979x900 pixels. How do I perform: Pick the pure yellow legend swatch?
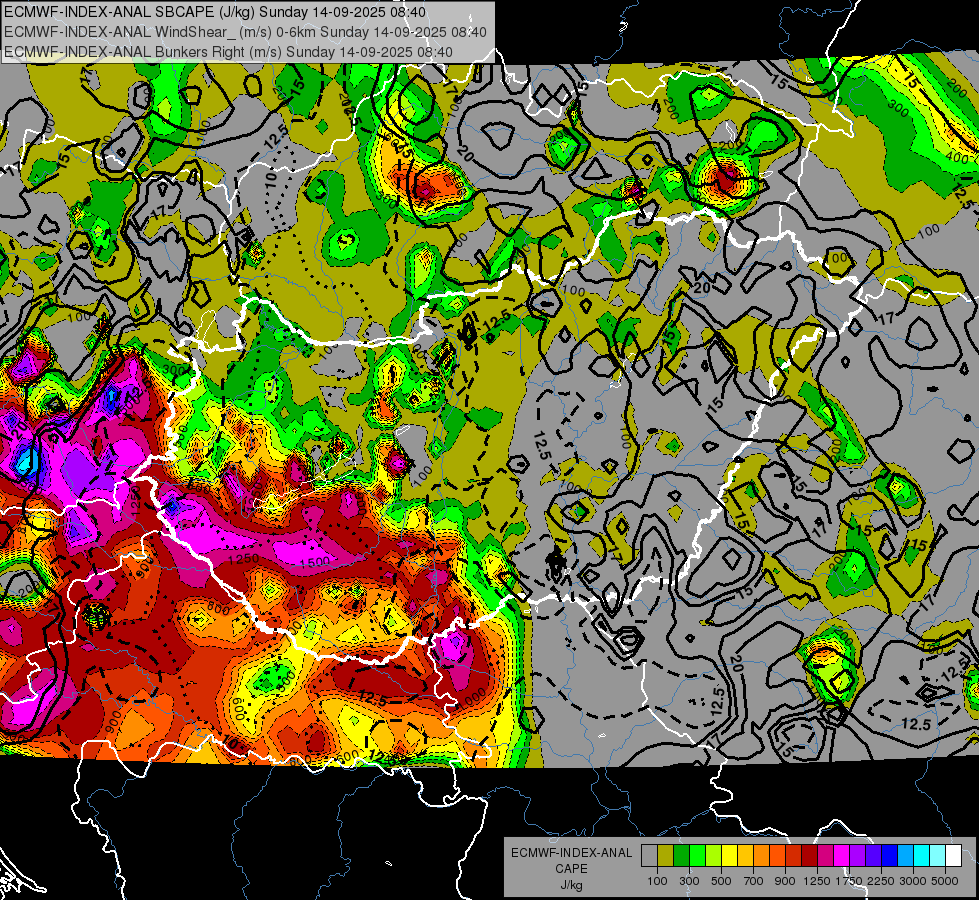tap(729, 856)
